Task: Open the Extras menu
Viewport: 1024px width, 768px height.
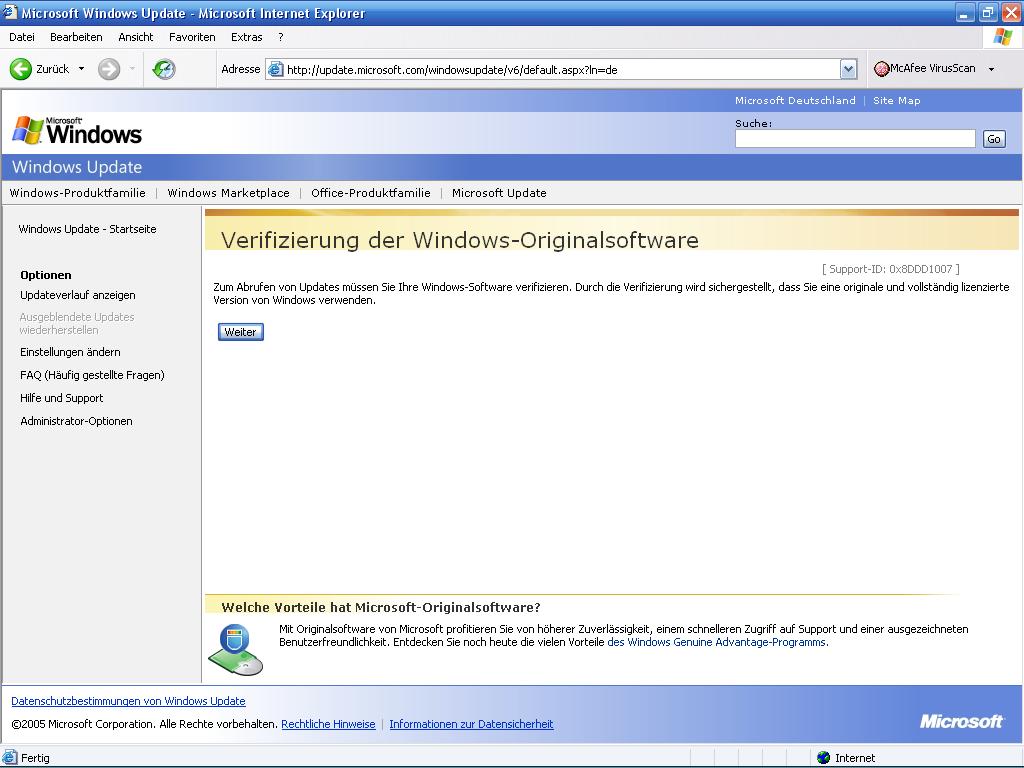Action: (x=246, y=37)
